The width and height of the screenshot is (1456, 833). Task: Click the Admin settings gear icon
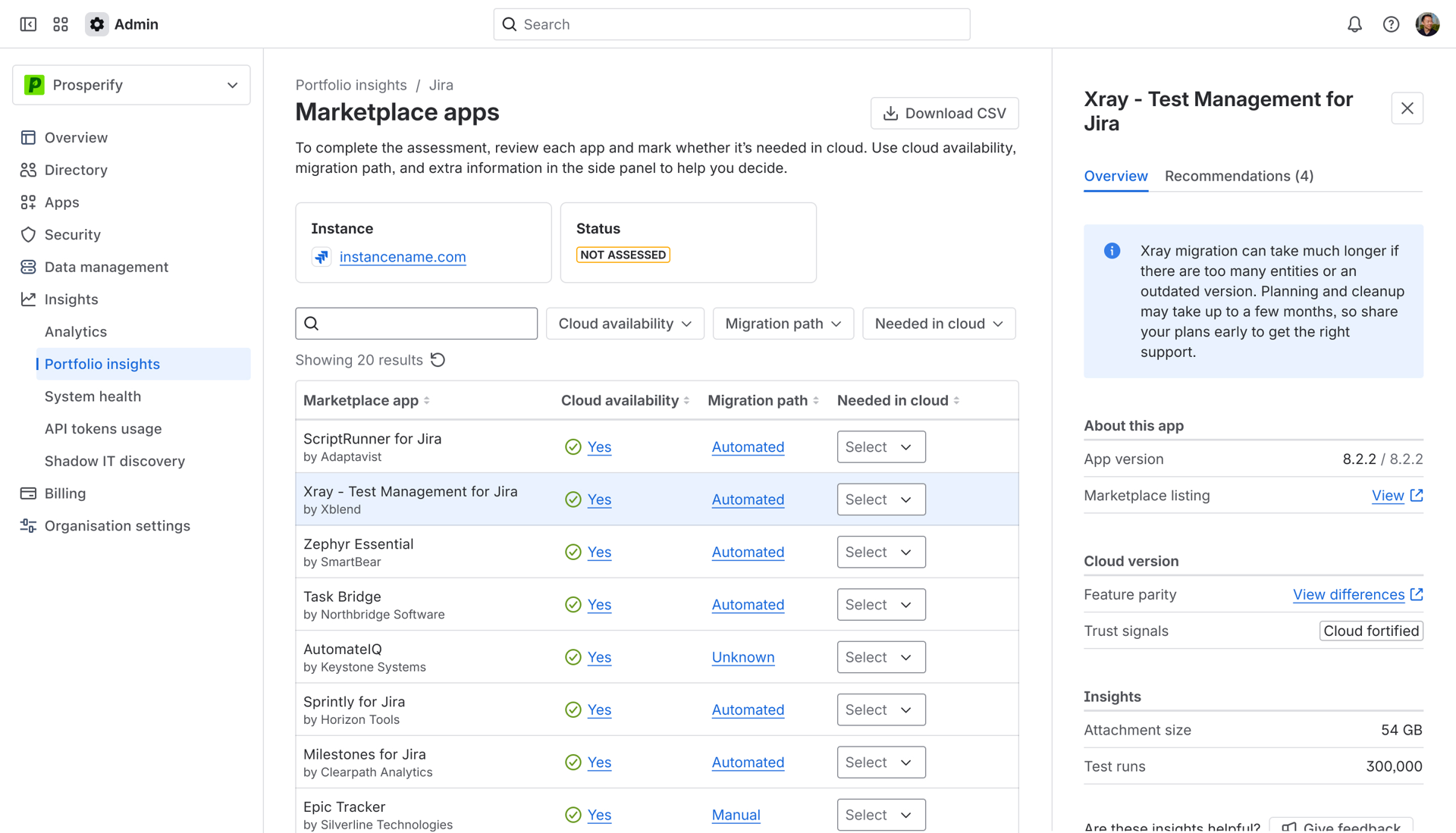[x=96, y=23]
